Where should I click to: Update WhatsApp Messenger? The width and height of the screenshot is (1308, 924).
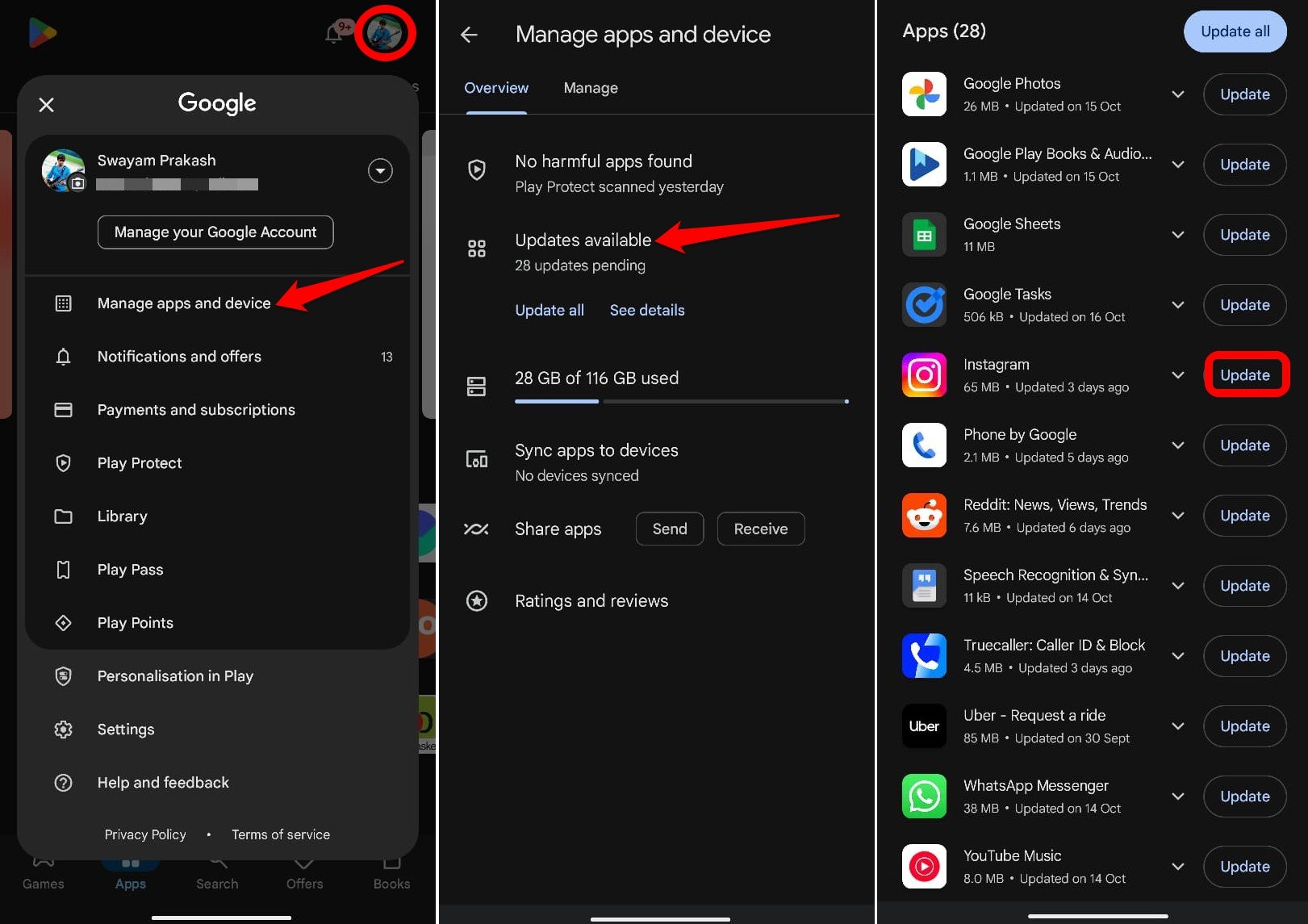coord(1244,796)
